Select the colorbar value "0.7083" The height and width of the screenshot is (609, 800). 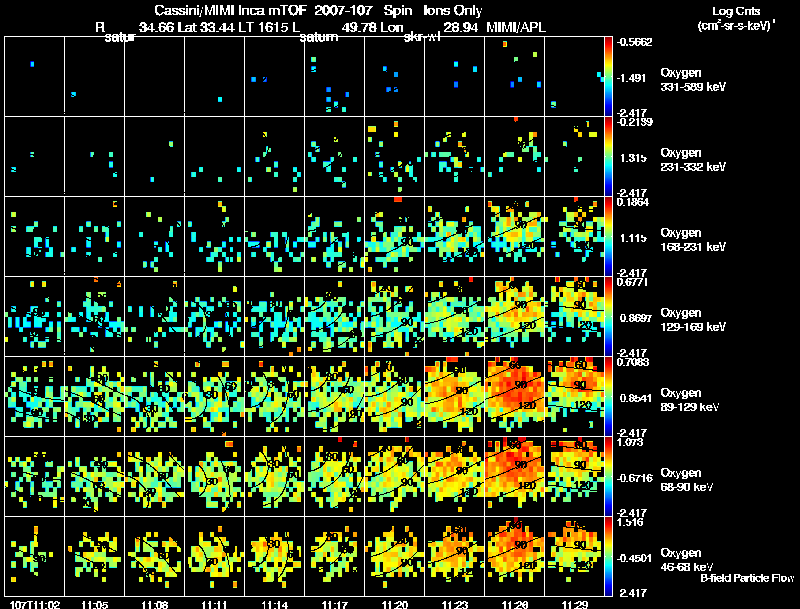click(633, 362)
